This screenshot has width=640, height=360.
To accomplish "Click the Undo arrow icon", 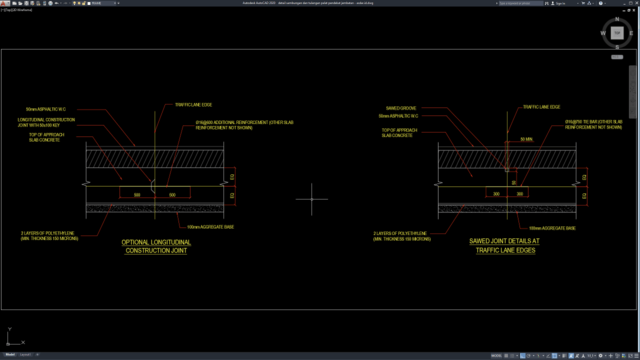I will 56,3.
